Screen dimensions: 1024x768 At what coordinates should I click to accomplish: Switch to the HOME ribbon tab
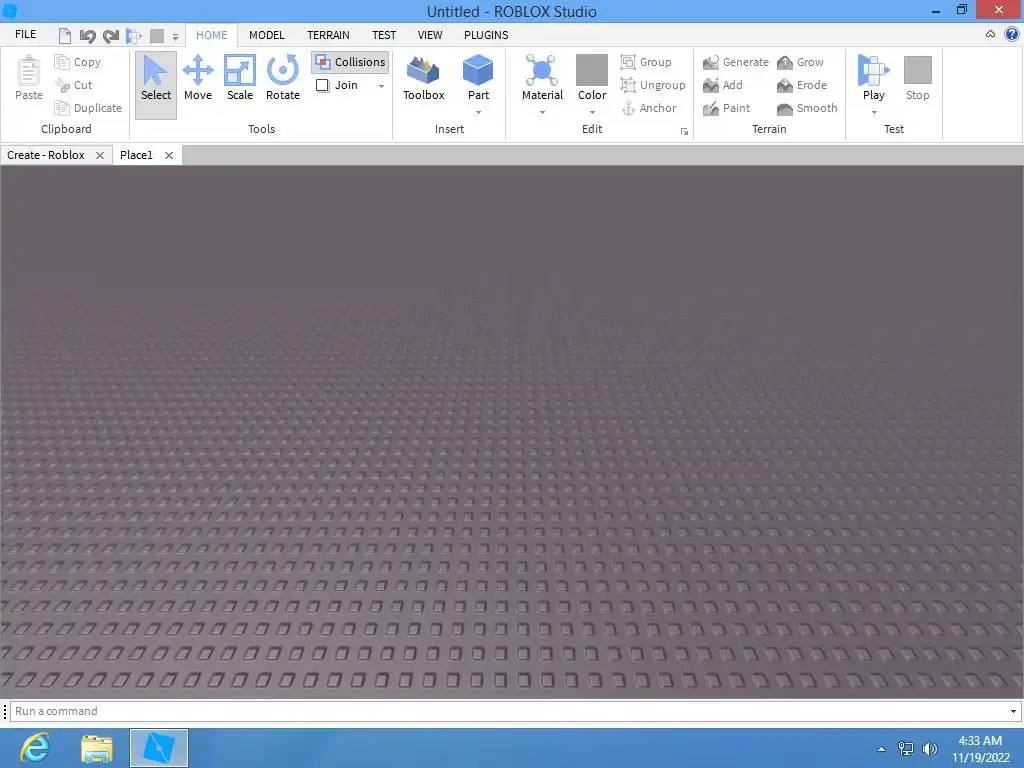coord(212,35)
